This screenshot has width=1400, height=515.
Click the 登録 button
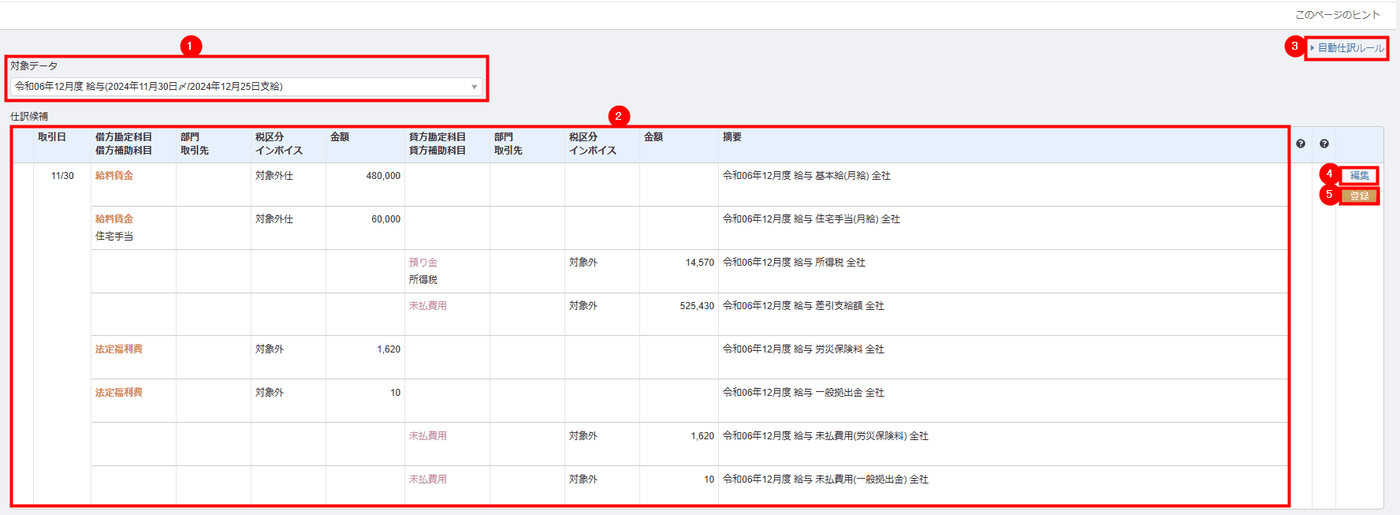[1360, 196]
